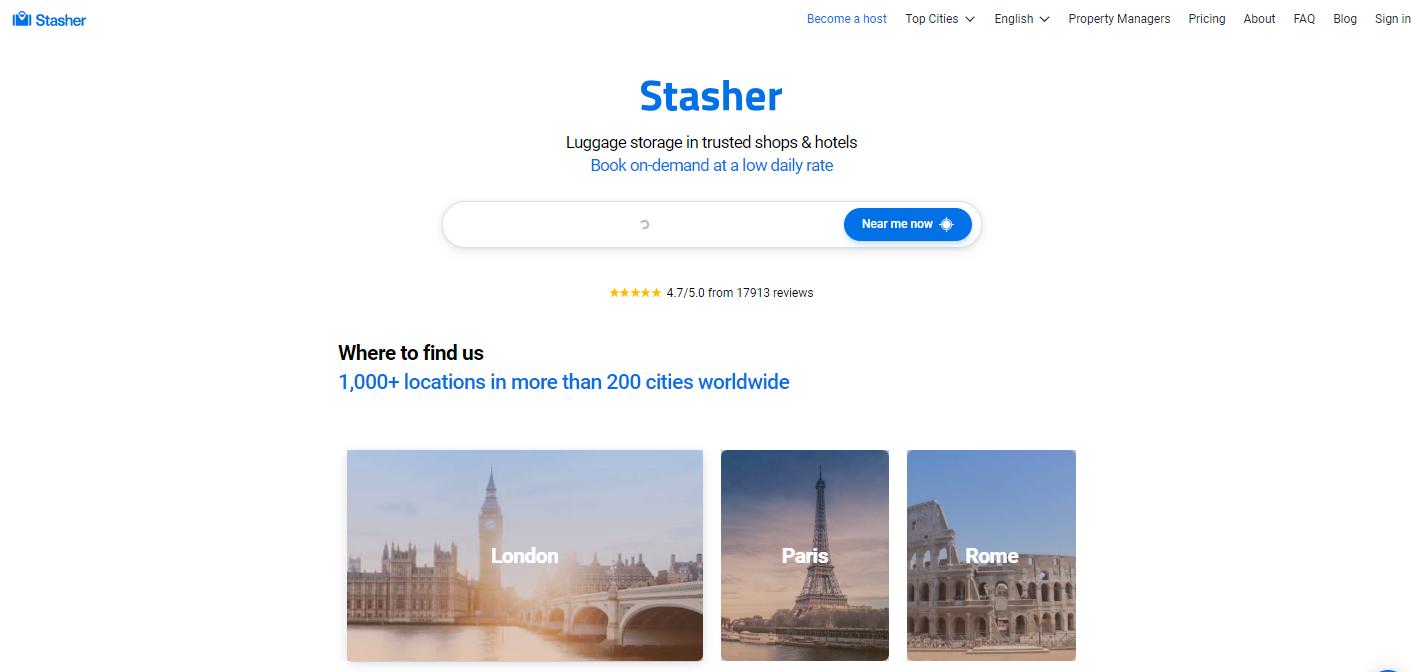1422x672 pixels.
Task: Go to Property Managers page
Action: (x=1119, y=19)
